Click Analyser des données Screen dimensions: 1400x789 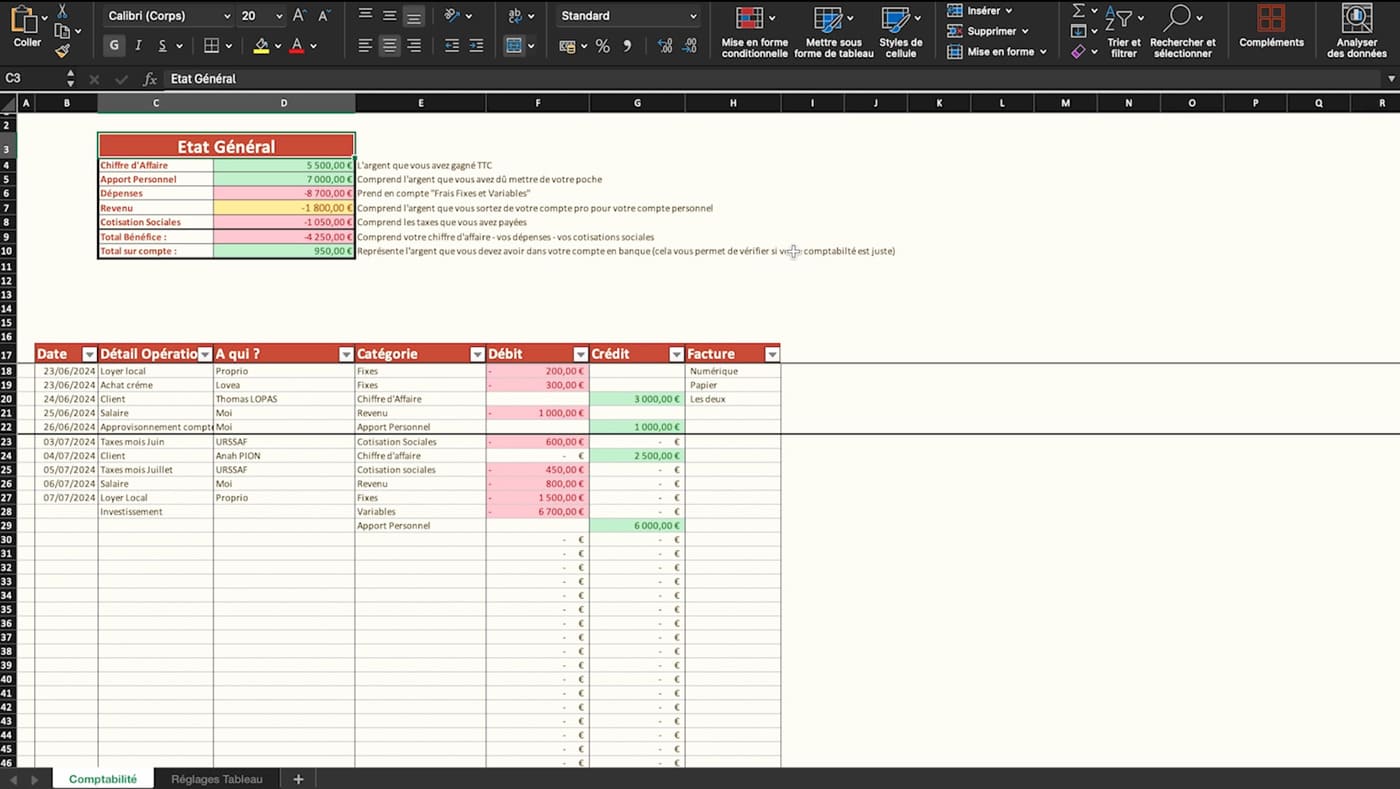coord(1357,31)
